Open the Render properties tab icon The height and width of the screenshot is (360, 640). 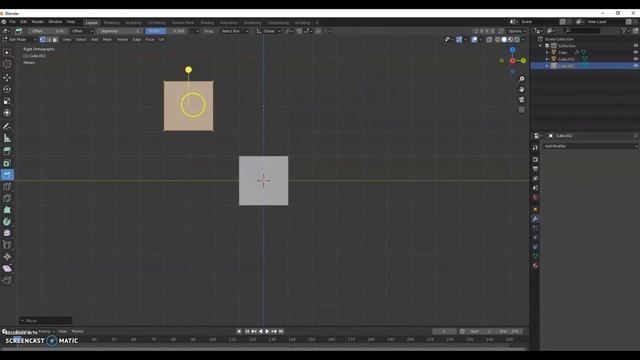[535, 160]
